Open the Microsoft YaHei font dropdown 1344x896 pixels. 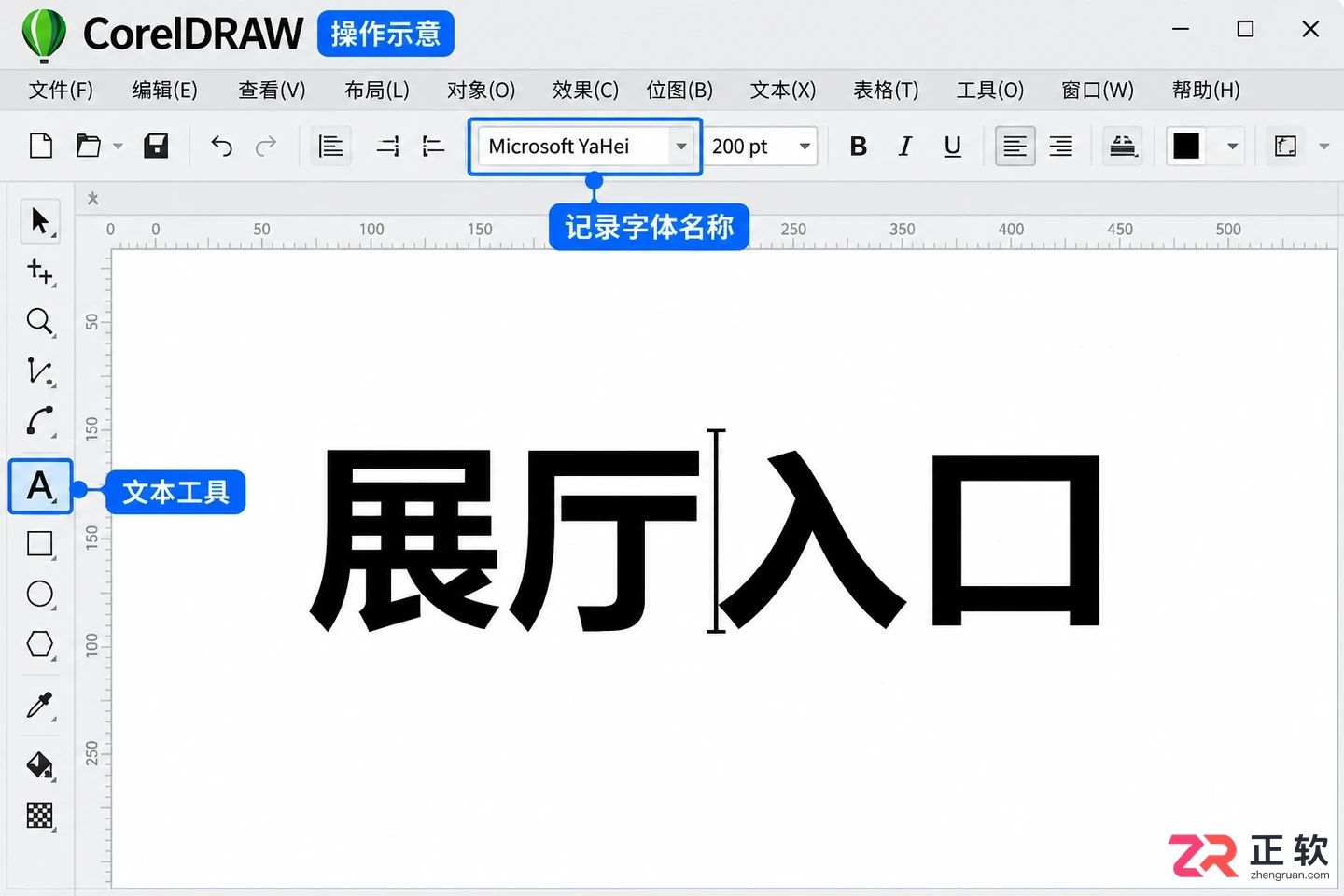[681, 147]
